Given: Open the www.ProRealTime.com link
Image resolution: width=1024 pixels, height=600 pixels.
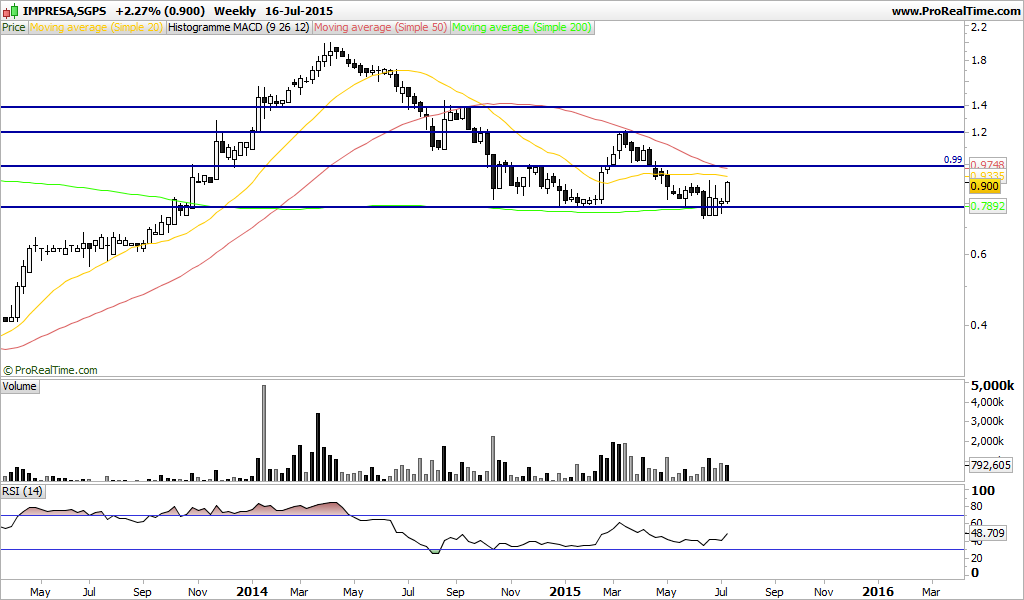Looking at the screenshot, I should coord(955,11).
